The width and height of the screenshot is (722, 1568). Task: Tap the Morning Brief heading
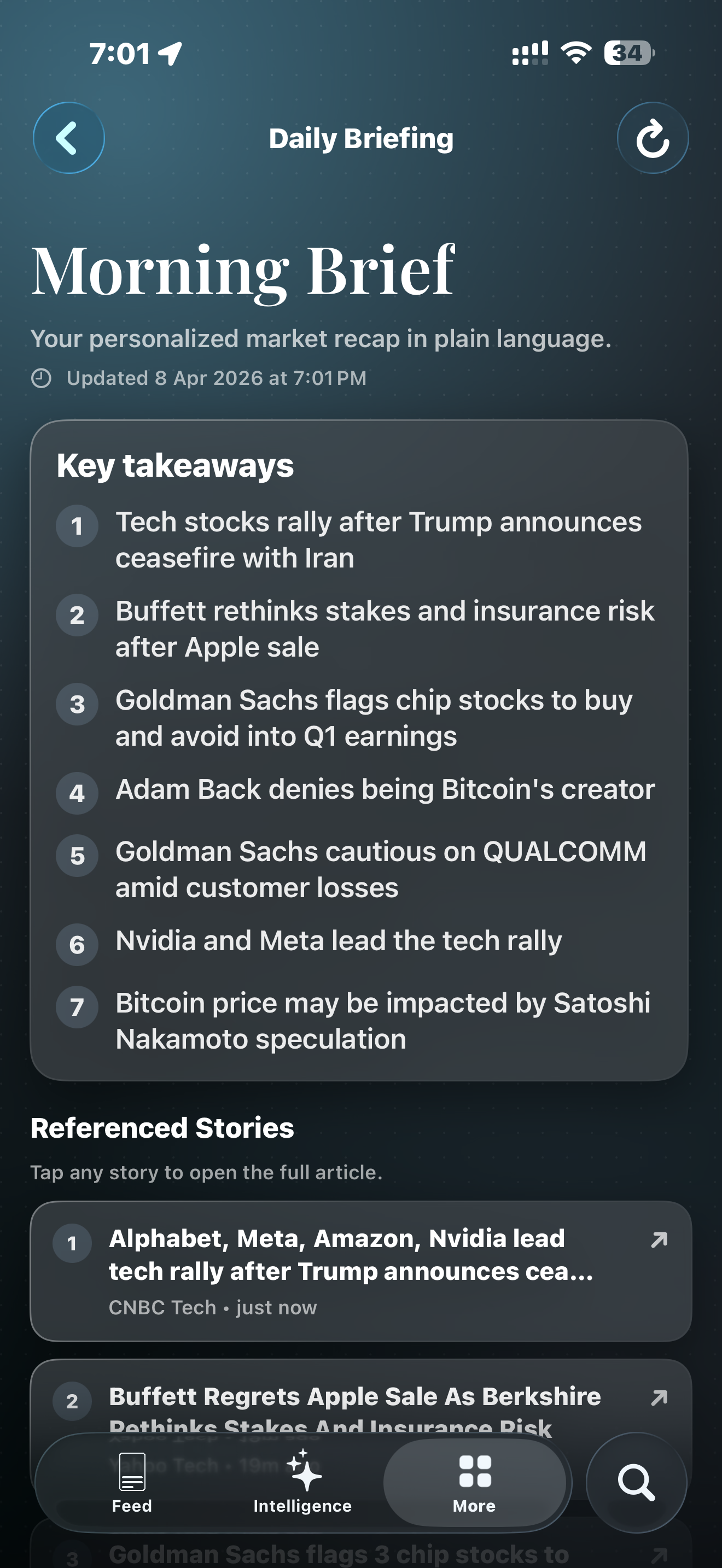click(242, 271)
